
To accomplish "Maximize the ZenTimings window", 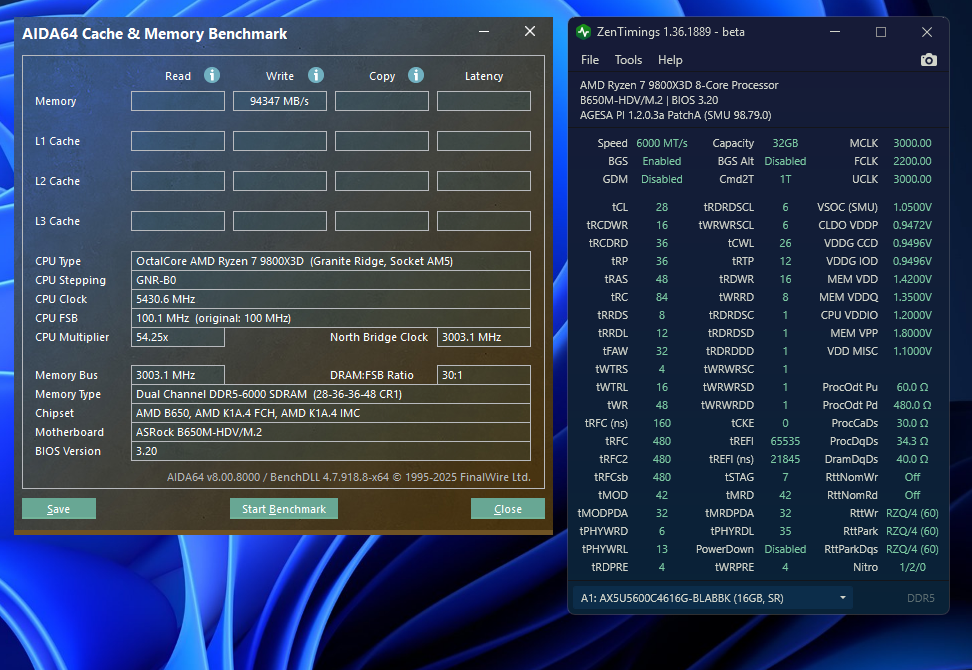I will coord(880,32).
